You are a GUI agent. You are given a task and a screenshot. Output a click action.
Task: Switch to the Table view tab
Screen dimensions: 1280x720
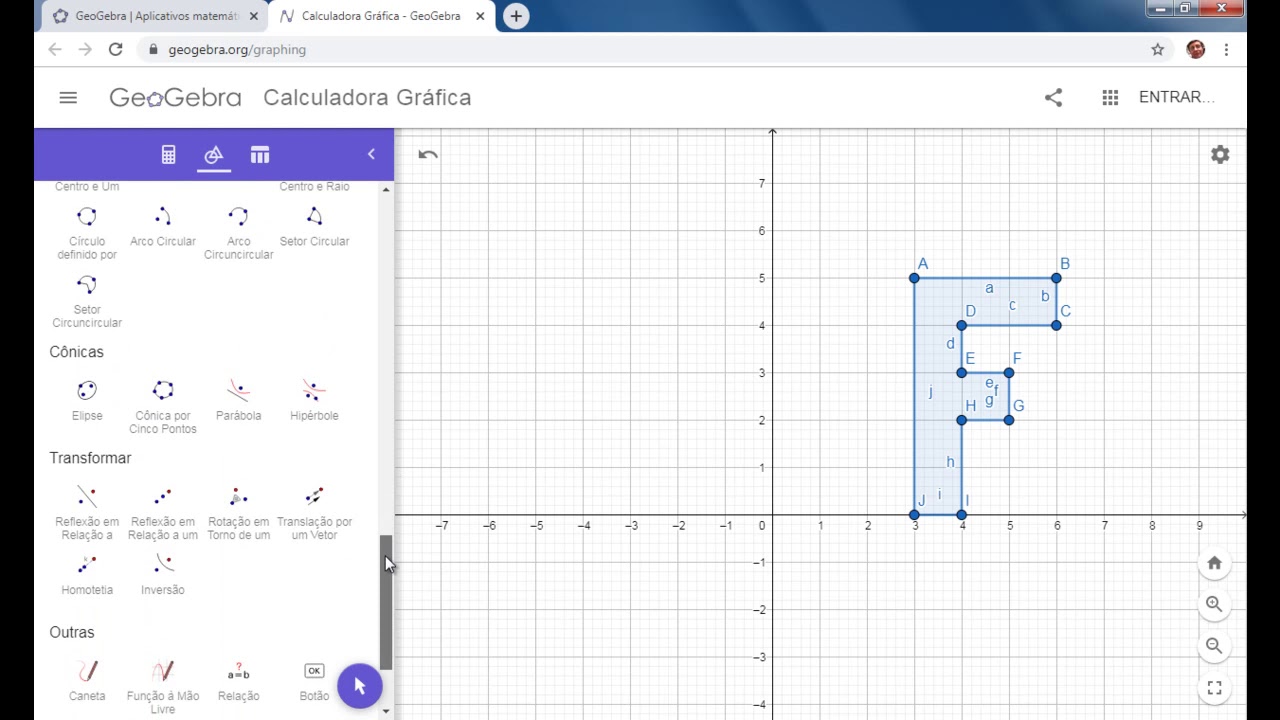260,155
